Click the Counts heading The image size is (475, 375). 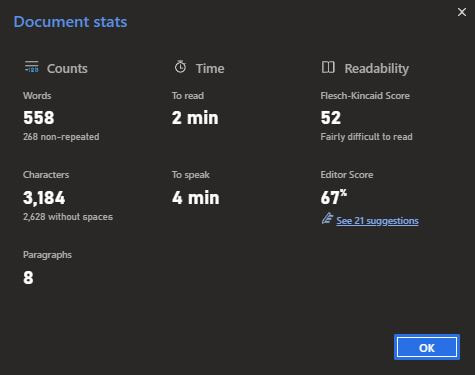[67, 69]
